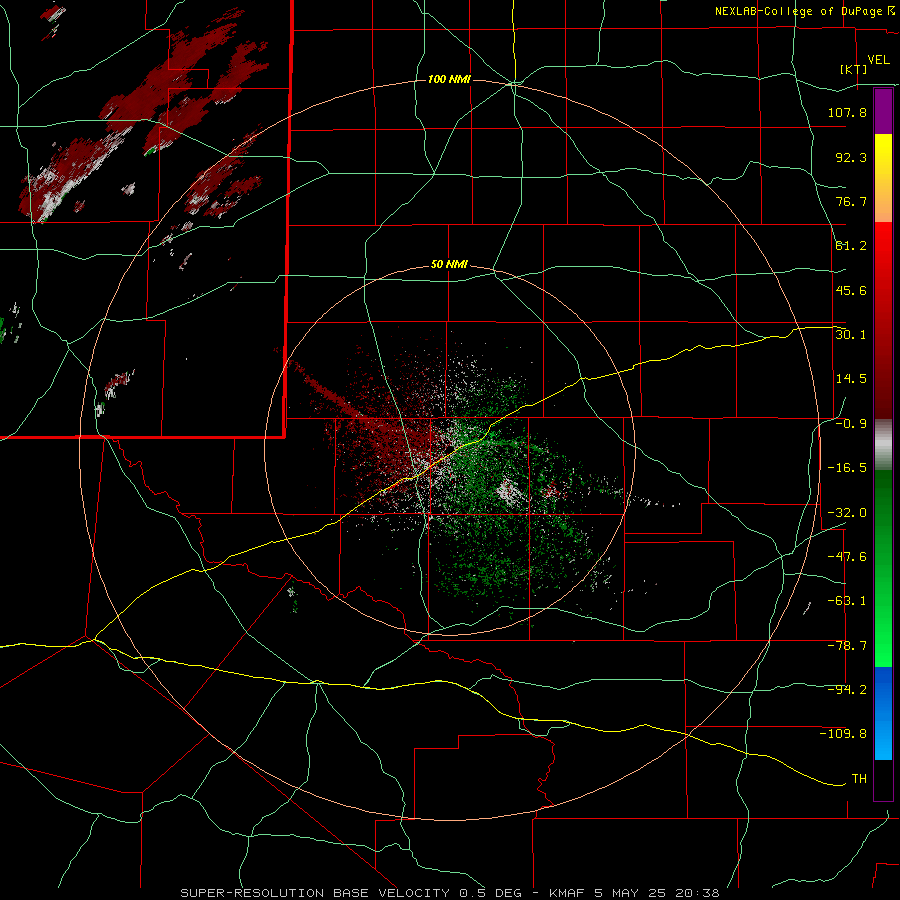900x900 pixels.
Task: Click the 14.5 velocity scale value
Action: click(x=851, y=379)
